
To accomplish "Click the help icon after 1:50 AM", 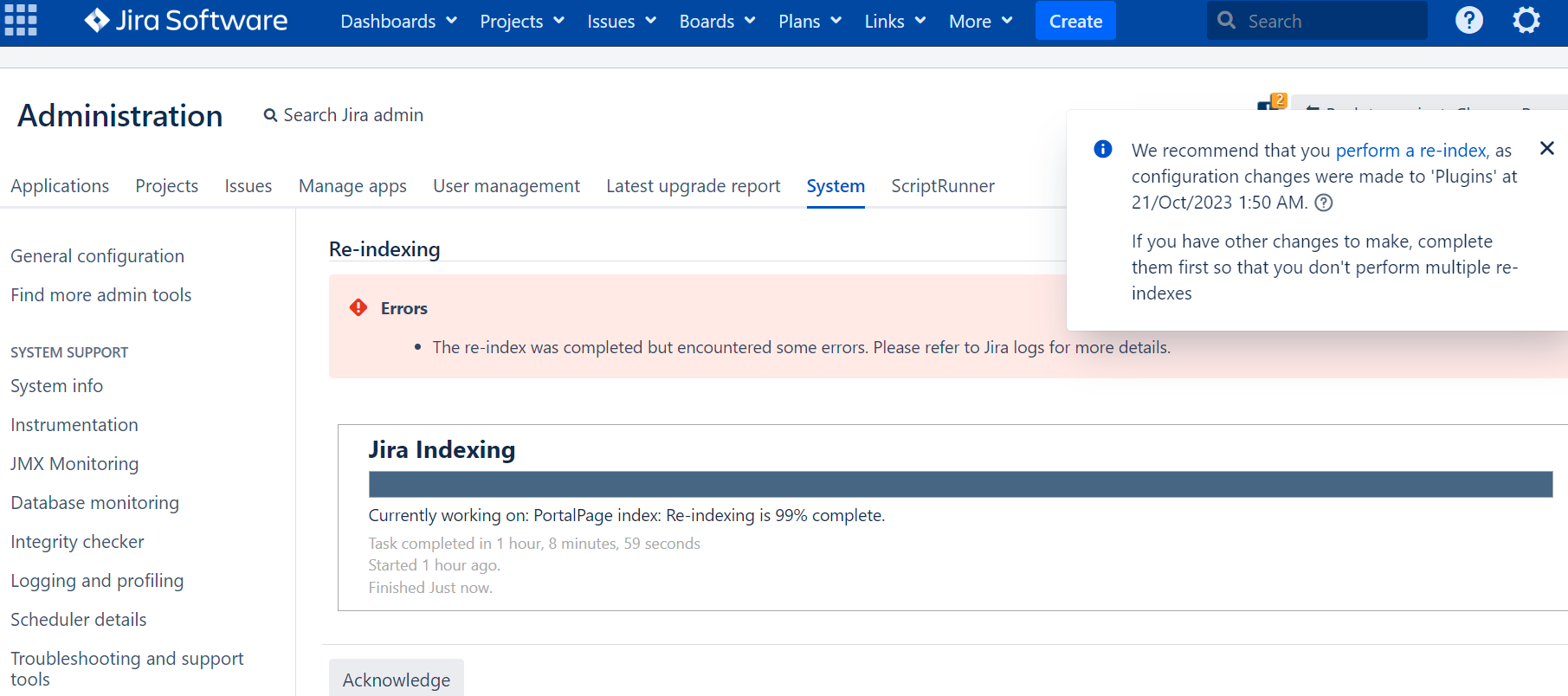I will (x=1324, y=203).
